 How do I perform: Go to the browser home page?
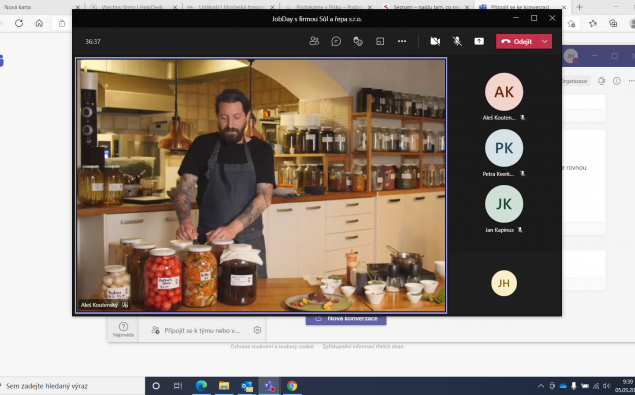pos(39,23)
